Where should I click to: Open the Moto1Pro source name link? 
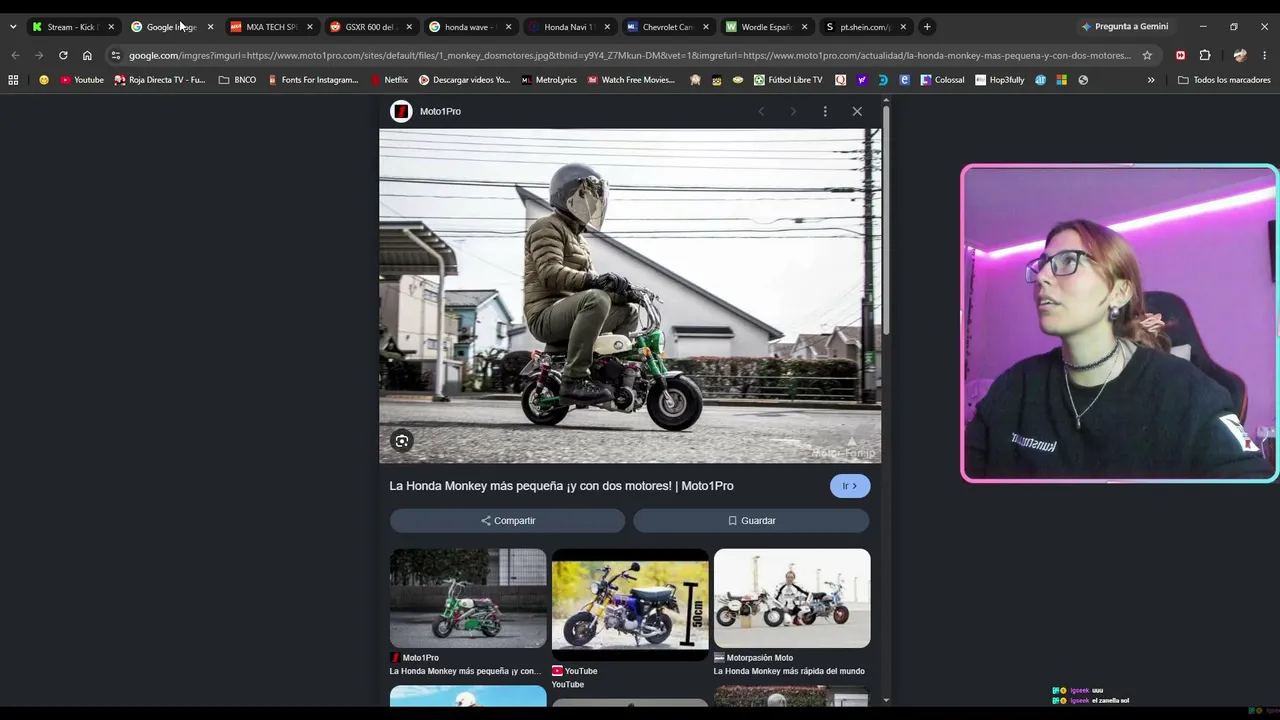click(440, 111)
